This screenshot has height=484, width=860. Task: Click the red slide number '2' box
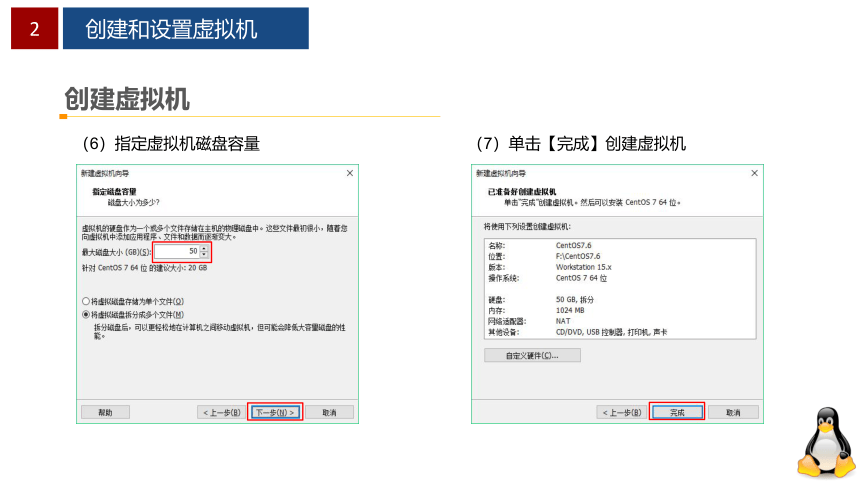coord(35,29)
